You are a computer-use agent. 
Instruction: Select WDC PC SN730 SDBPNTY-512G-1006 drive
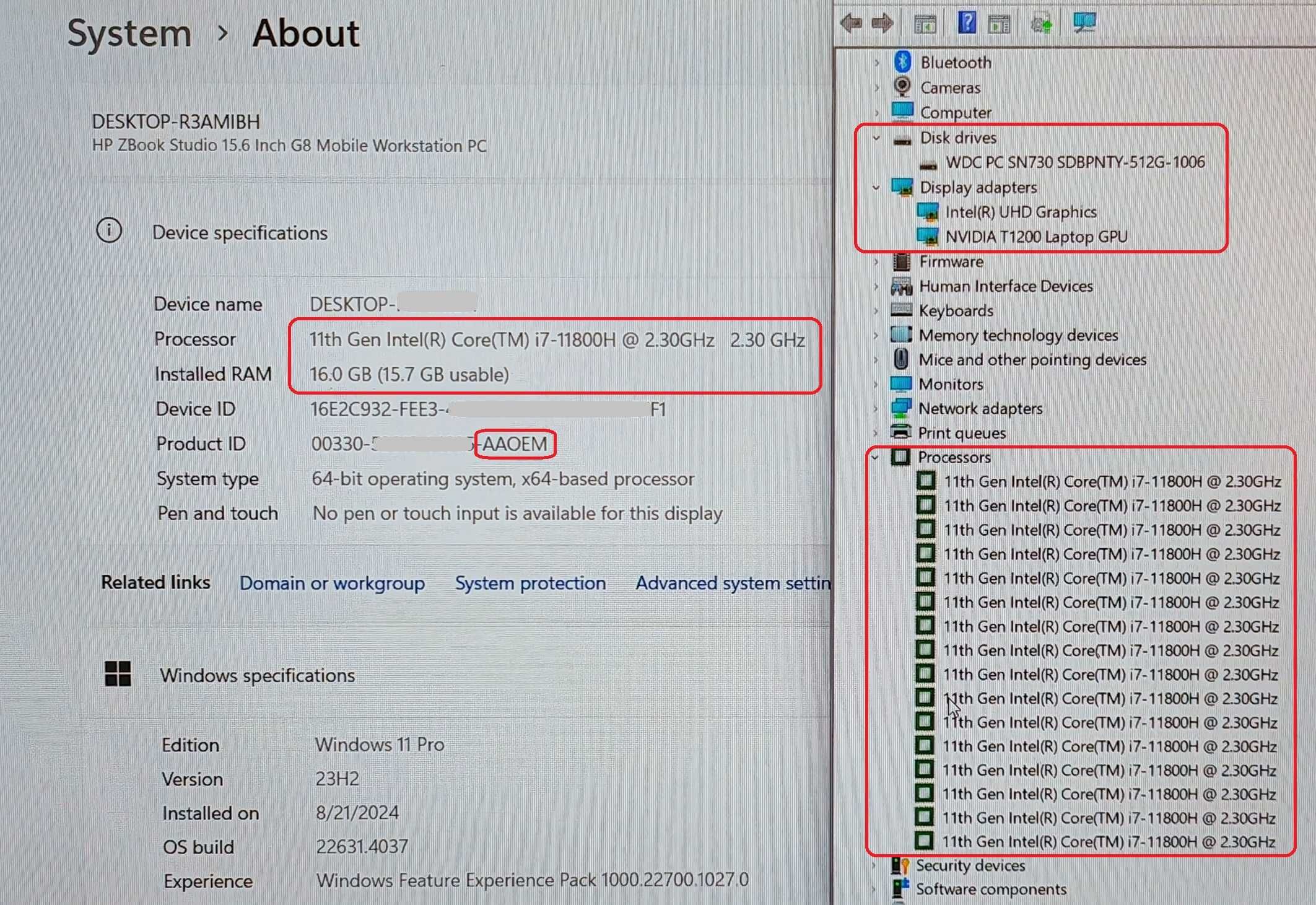point(1075,162)
